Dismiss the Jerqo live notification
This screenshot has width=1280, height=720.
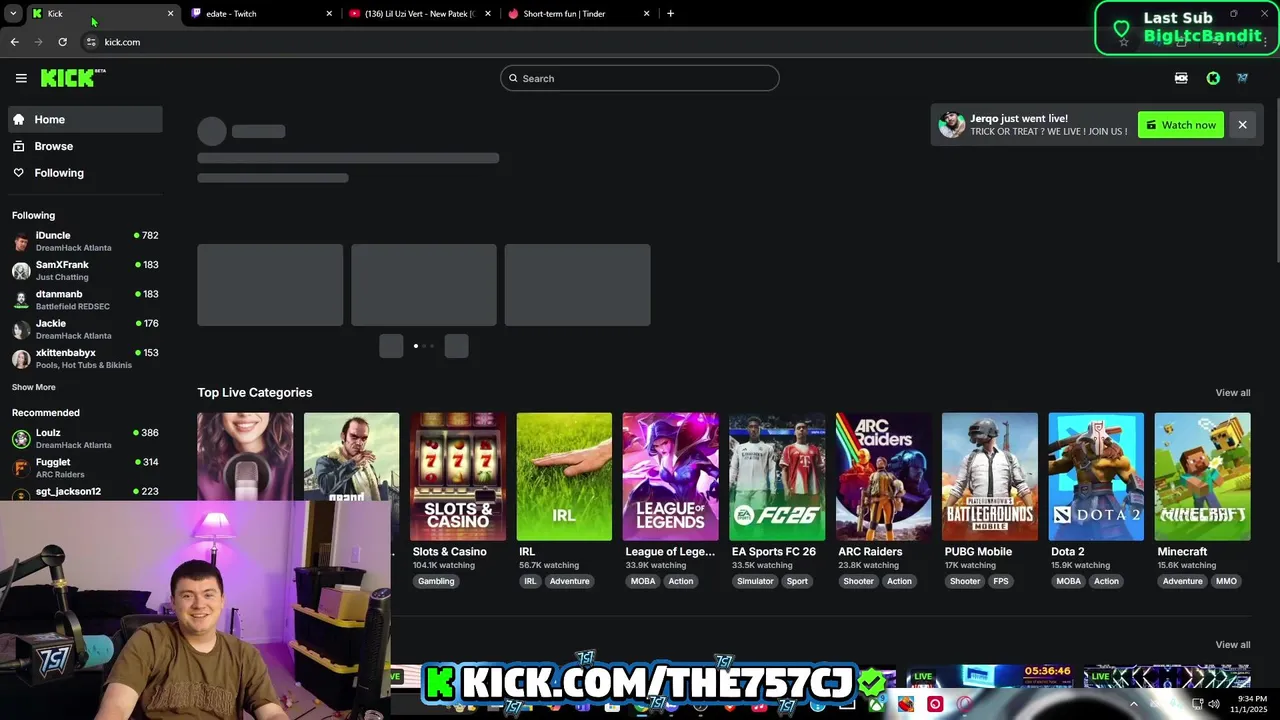pyautogui.click(x=1242, y=125)
